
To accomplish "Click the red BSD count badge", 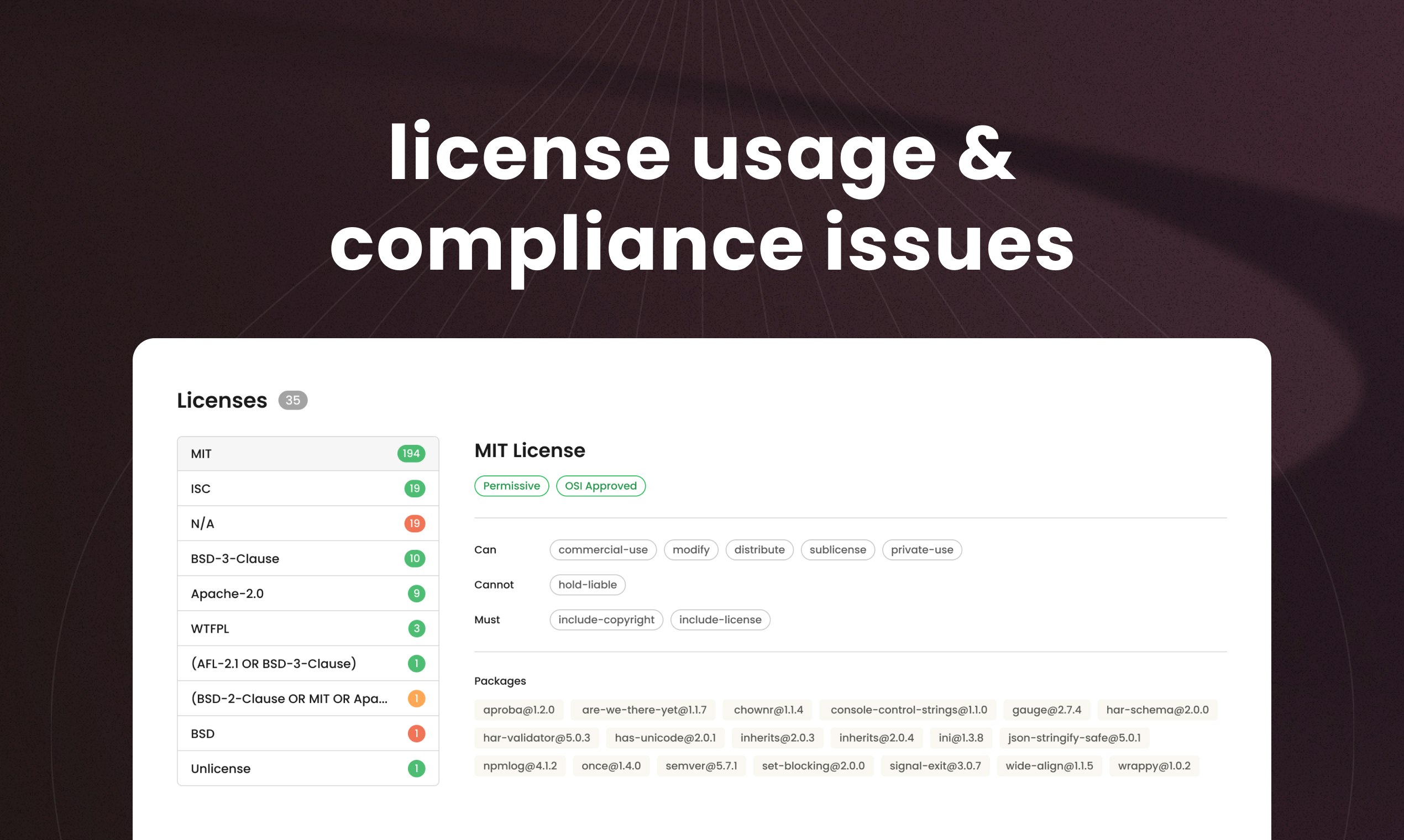I will [x=417, y=733].
